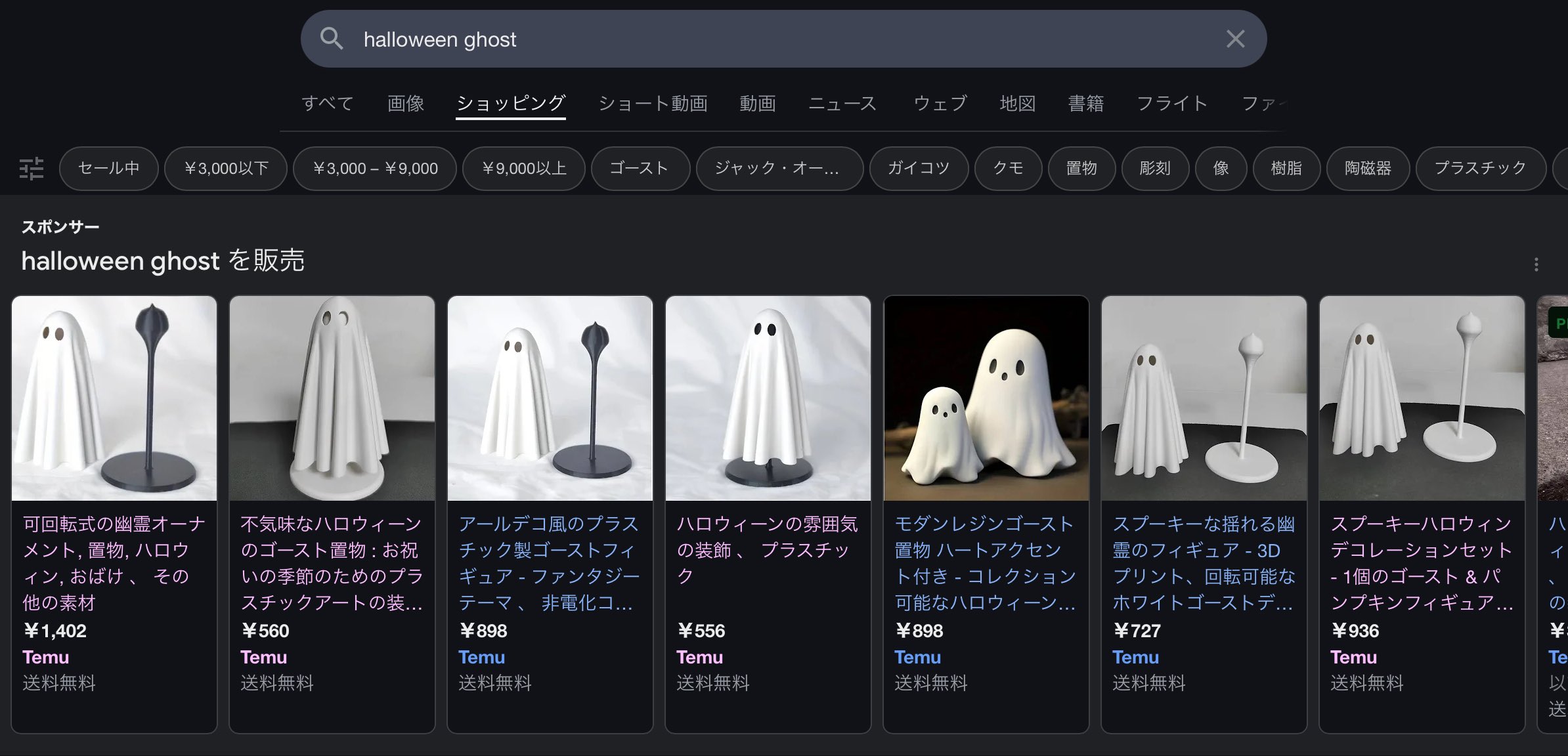Viewport: 1568px width, 756px height.
Task: Select the ¥3,000 – ¥9,000 price chip
Action: [375, 169]
